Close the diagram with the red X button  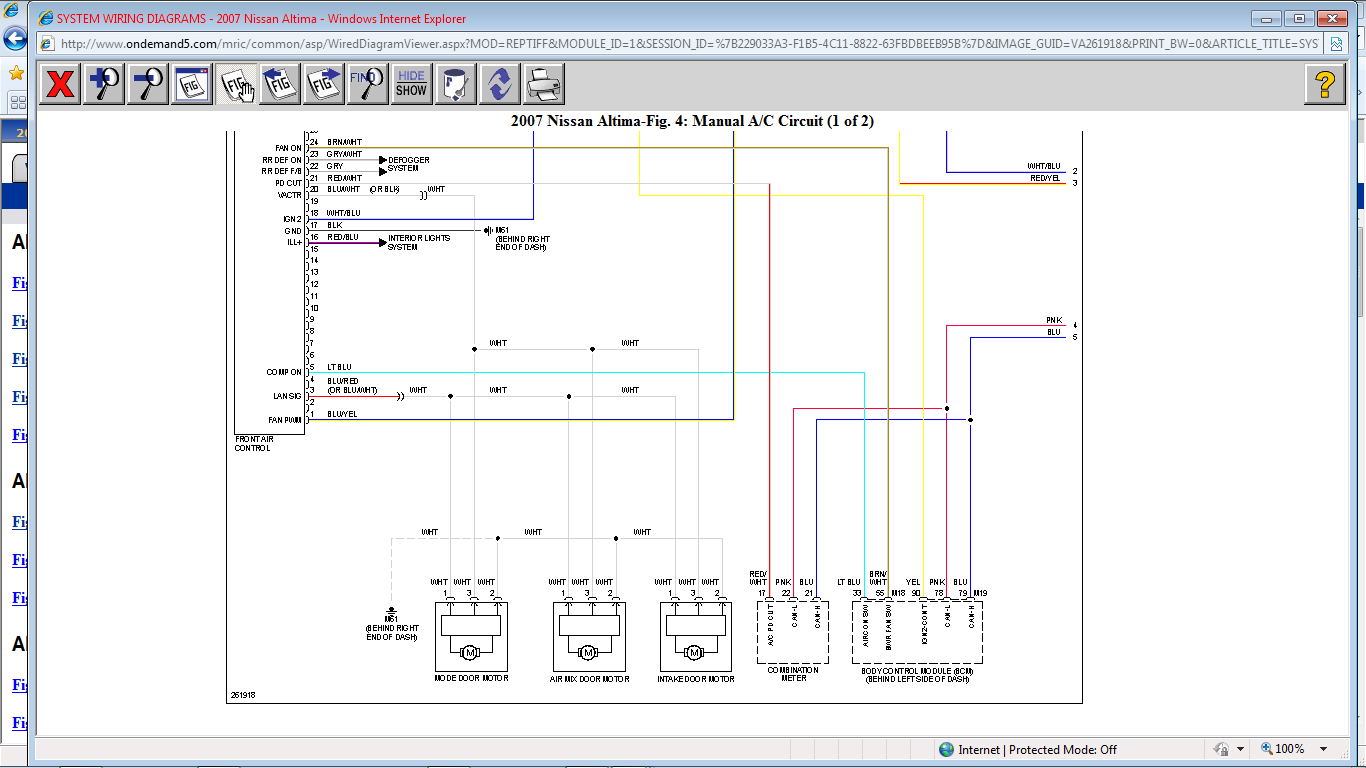(x=60, y=84)
